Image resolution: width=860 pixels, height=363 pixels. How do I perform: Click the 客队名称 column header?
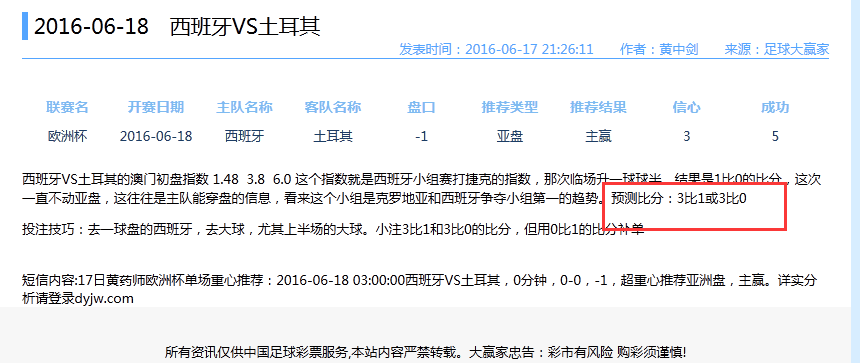[x=333, y=107]
